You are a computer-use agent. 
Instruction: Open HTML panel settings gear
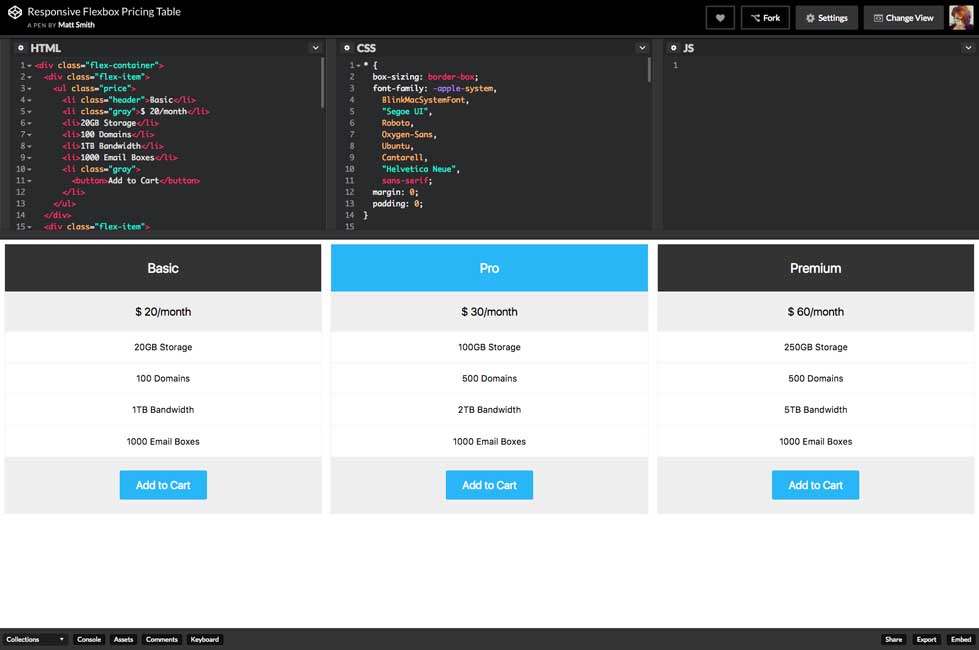click(20, 48)
